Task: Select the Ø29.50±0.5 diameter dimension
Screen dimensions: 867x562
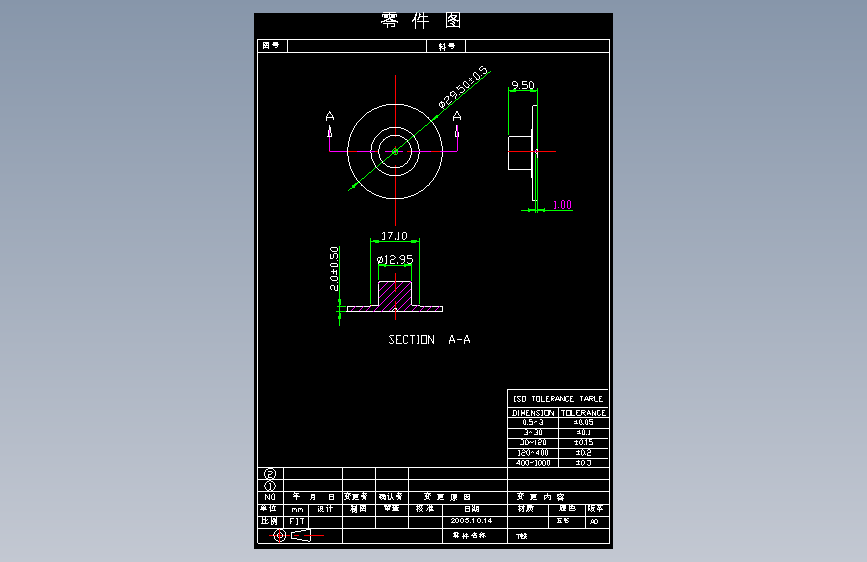Action: 463,87
